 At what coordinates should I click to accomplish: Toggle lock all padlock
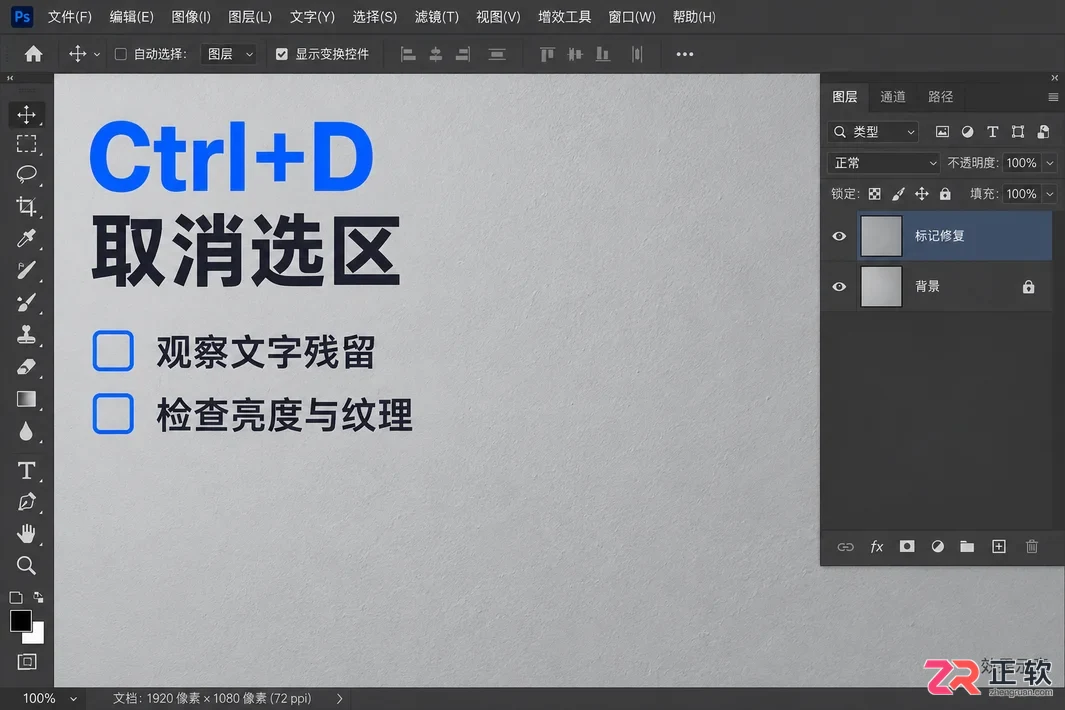[945, 194]
